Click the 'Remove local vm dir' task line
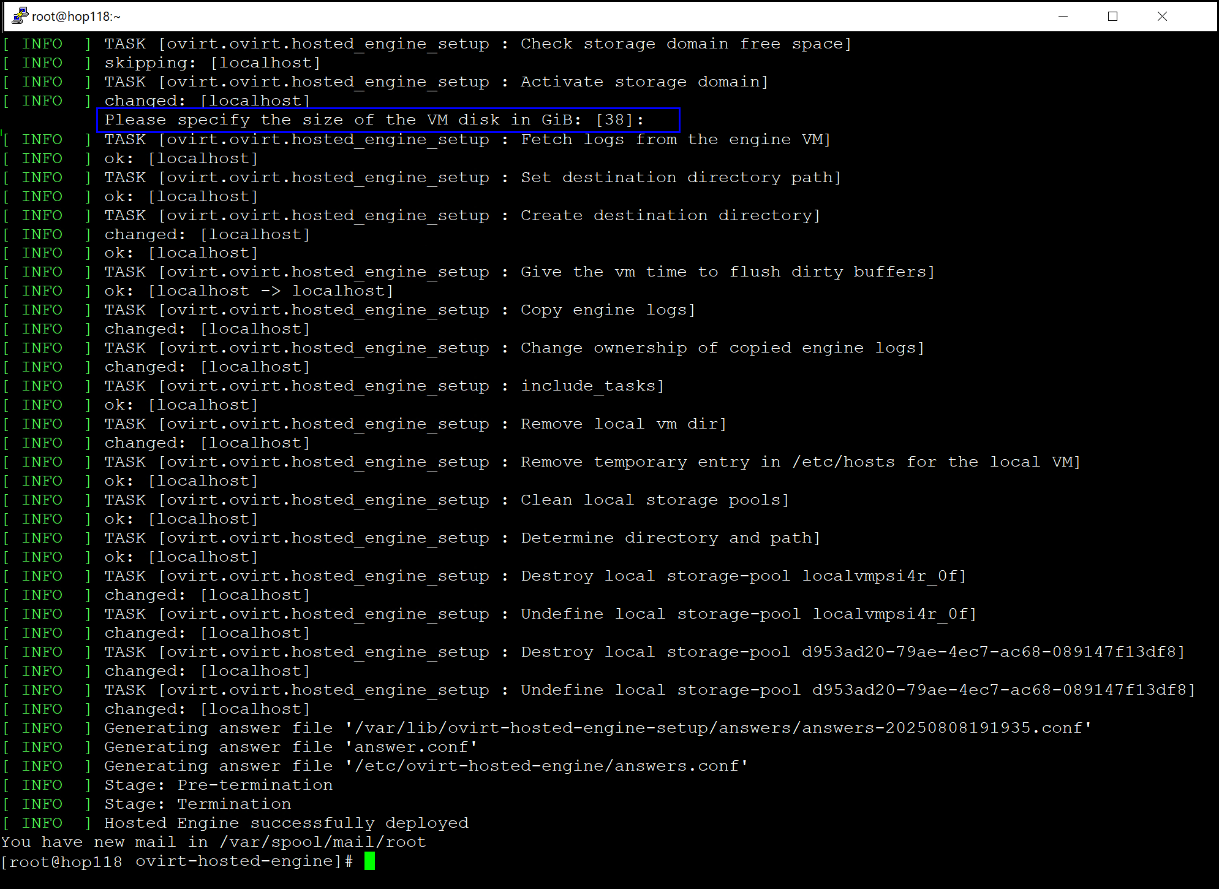The image size is (1219, 889). (365, 424)
